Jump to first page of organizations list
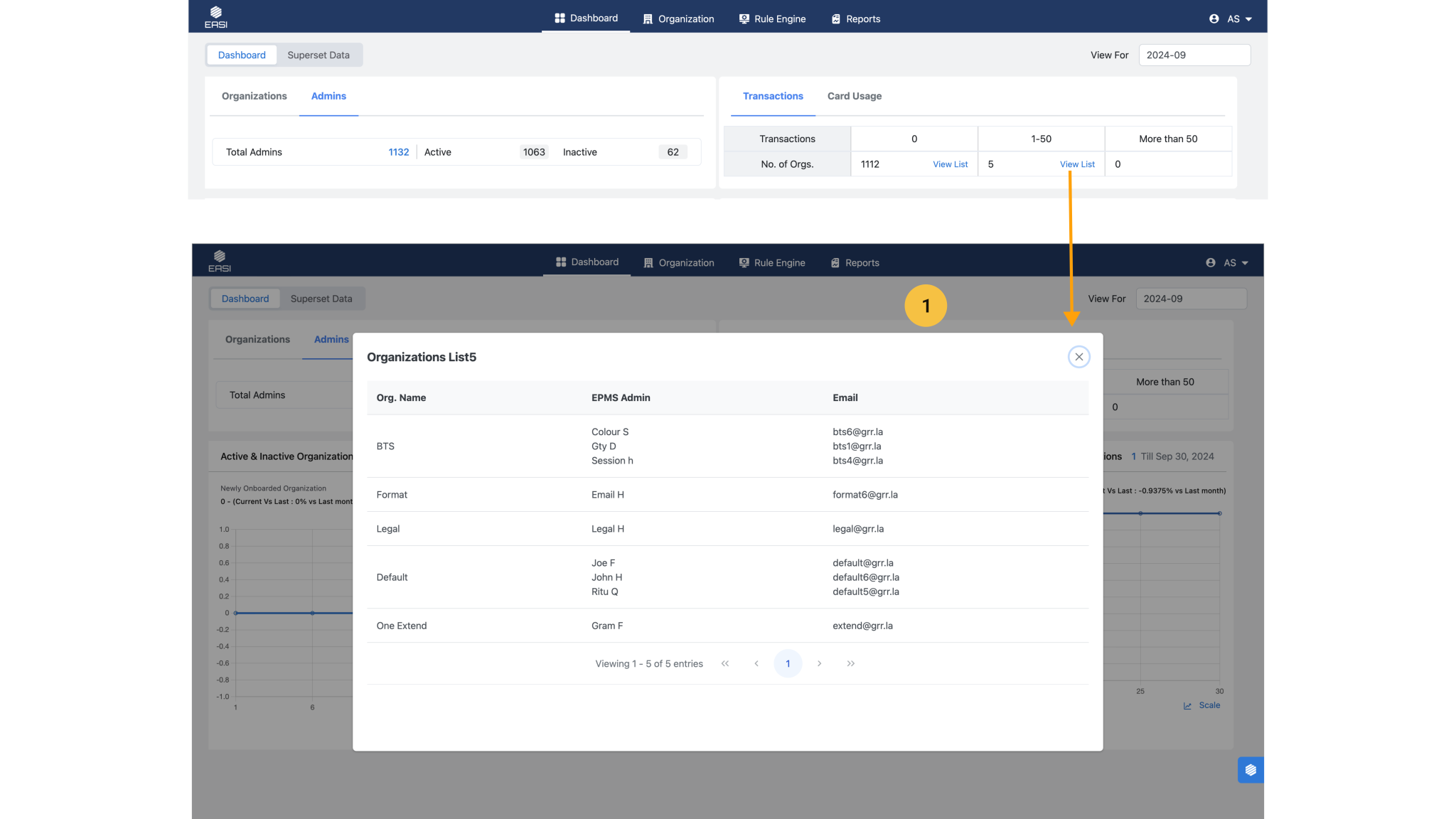The width and height of the screenshot is (1456, 819). (725, 663)
